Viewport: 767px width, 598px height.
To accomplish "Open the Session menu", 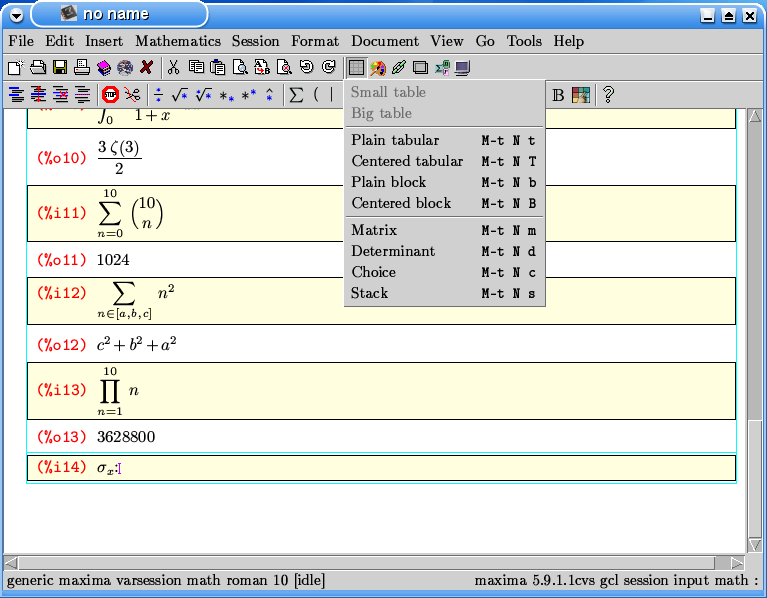I will (x=255, y=41).
